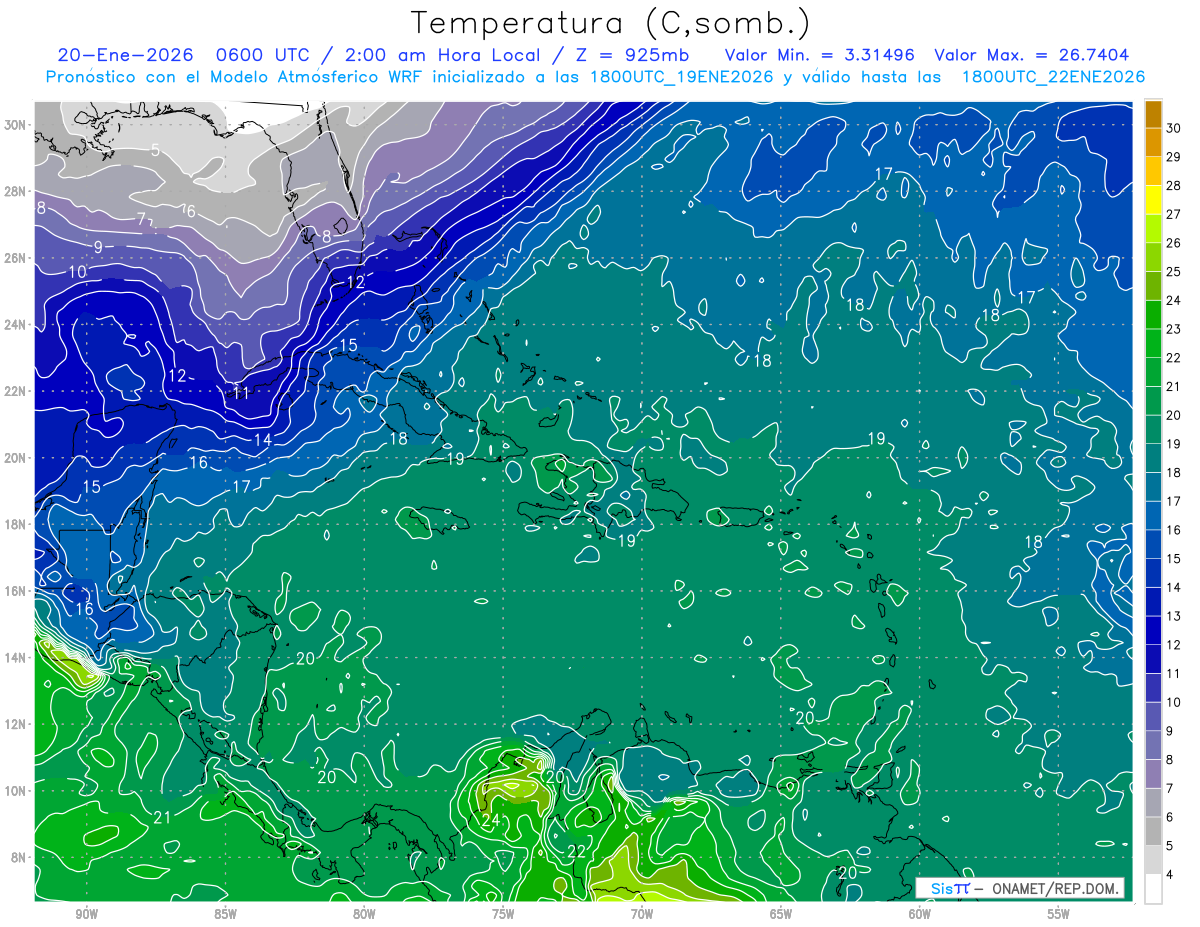Click "Valor Max. = 26.7404" text
Viewport: 1200px width, 927px height.
point(1031,55)
